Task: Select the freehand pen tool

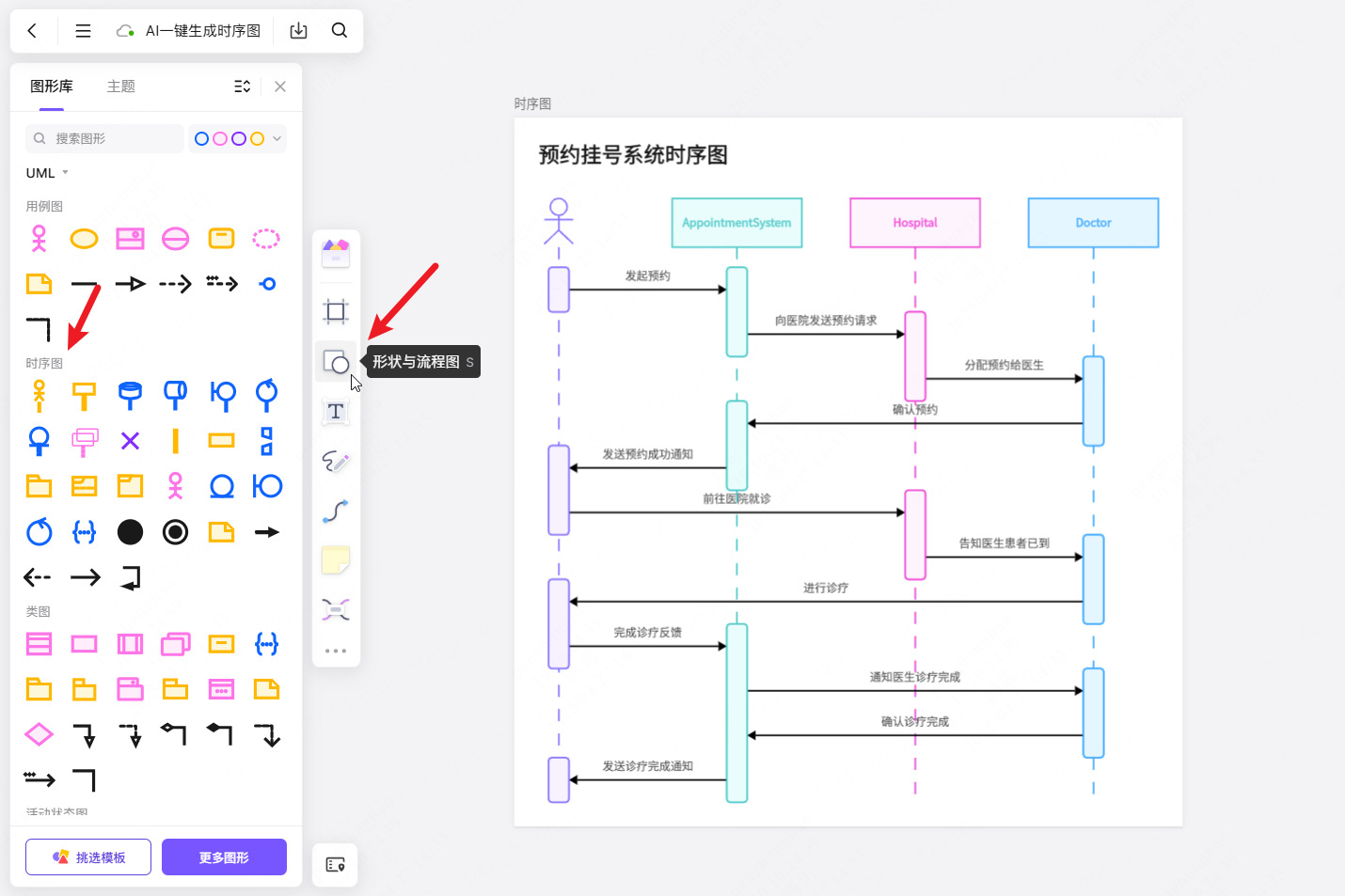Action: click(x=336, y=462)
